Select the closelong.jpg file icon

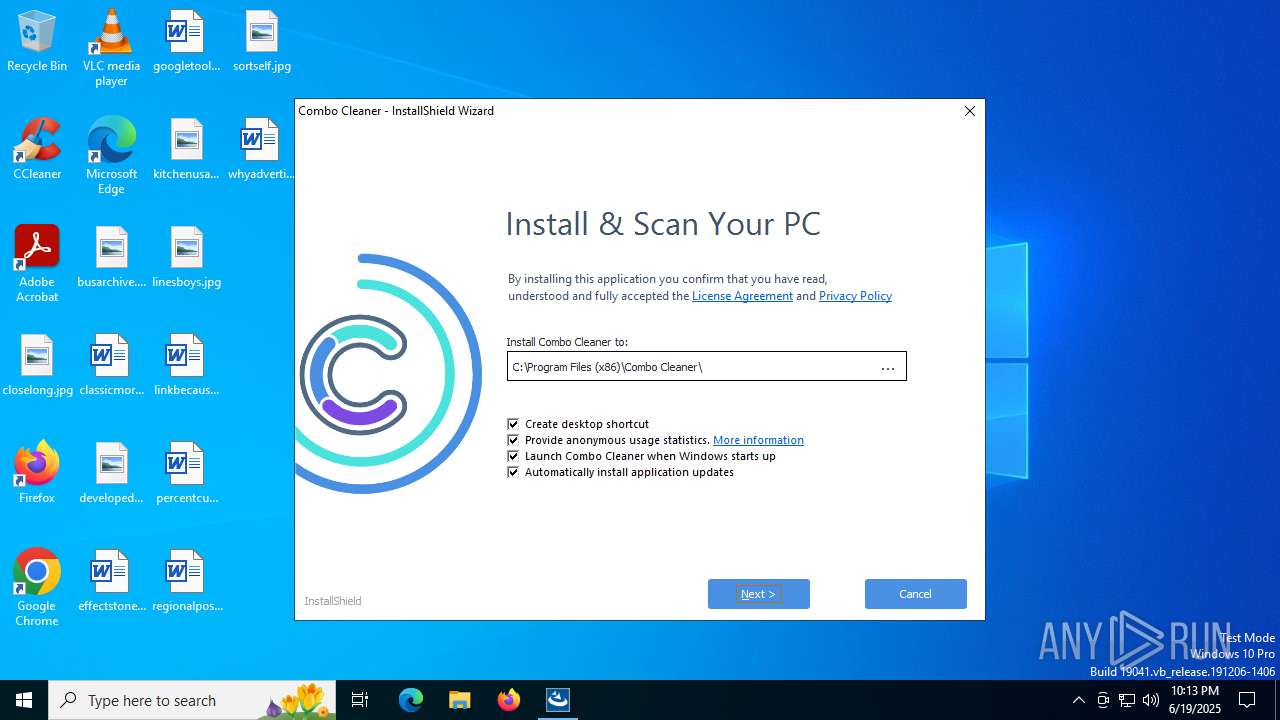point(37,365)
